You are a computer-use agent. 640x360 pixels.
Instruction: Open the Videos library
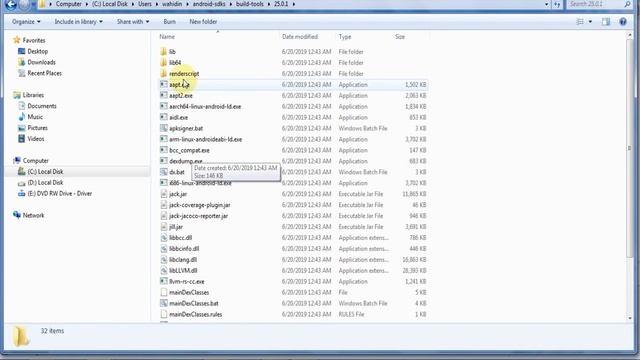36,139
